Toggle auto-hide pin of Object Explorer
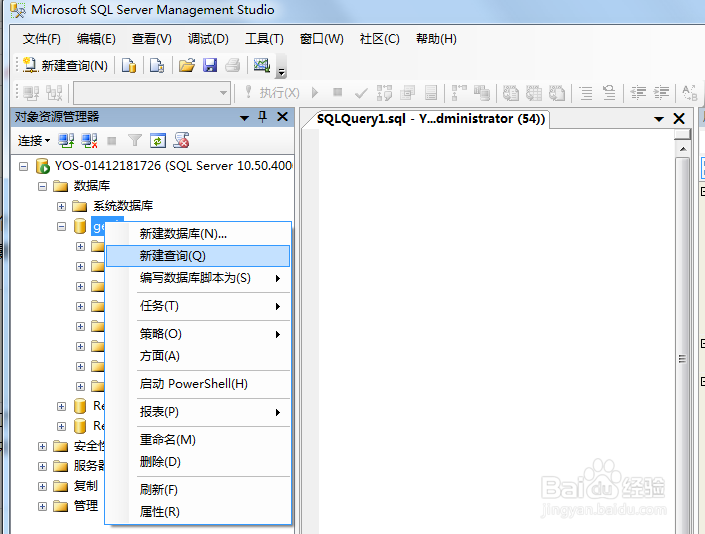 [x=263, y=117]
